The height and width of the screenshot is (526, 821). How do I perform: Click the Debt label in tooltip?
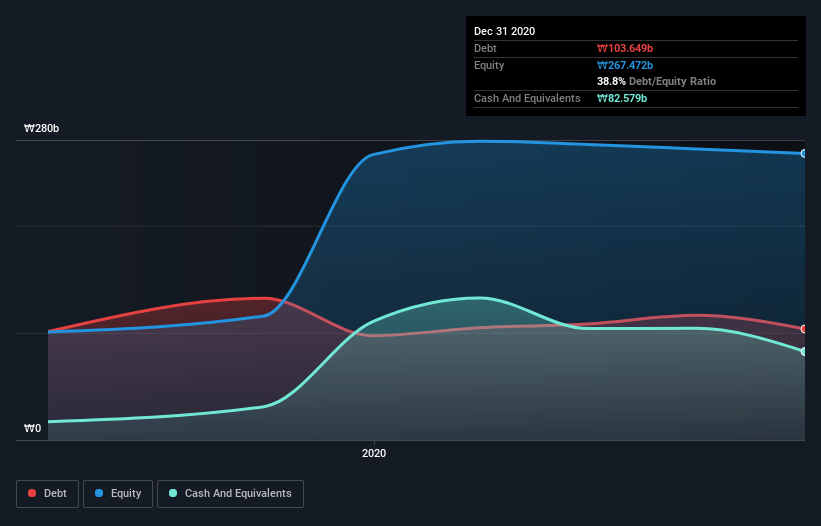click(x=485, y=48)
